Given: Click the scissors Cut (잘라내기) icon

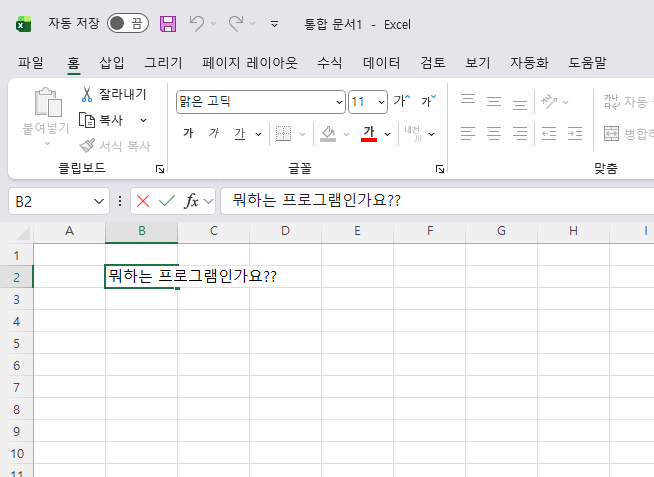Looking at the screenshot, I should coord(87,94).
